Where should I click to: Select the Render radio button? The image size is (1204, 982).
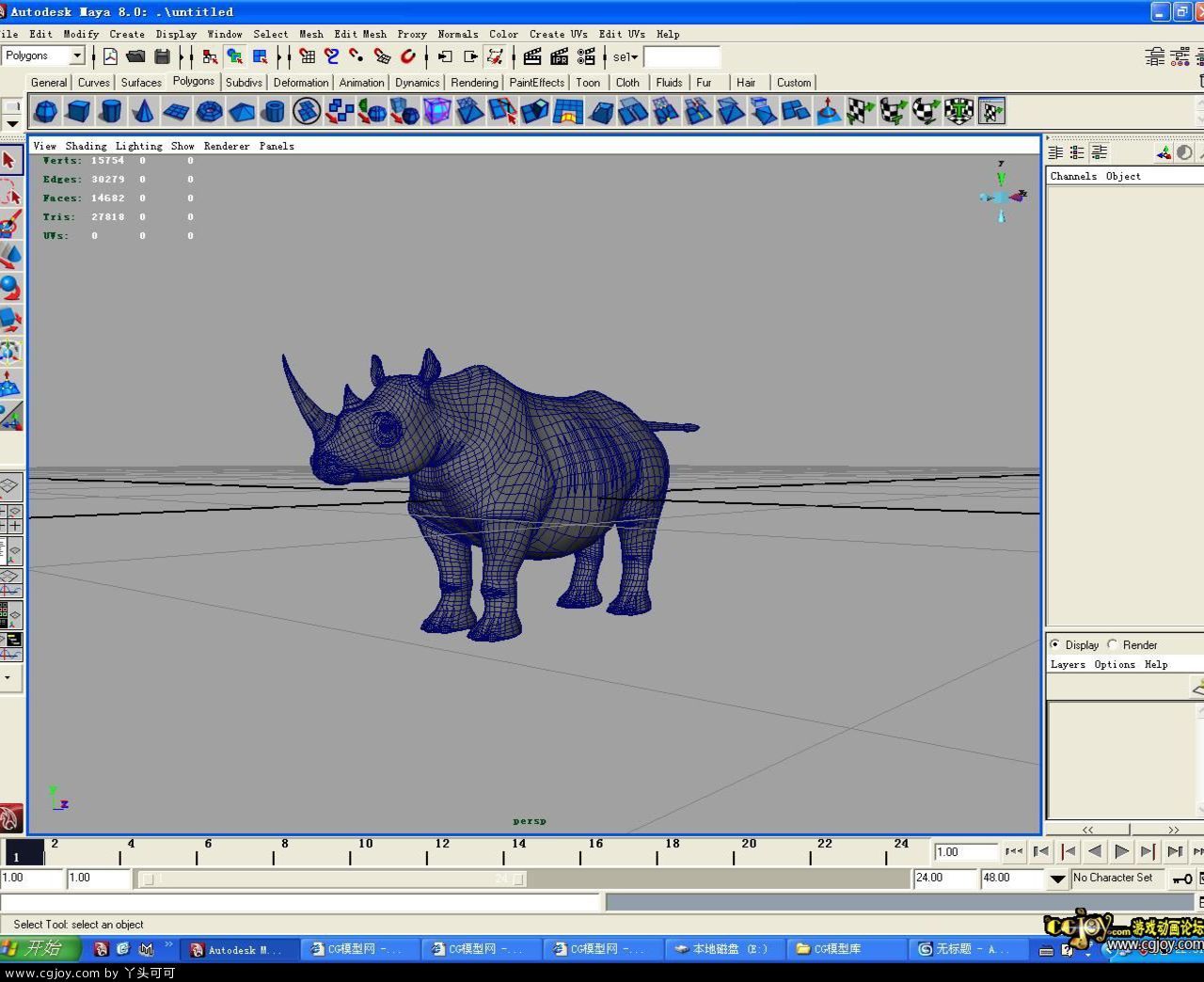[1113, 644]
